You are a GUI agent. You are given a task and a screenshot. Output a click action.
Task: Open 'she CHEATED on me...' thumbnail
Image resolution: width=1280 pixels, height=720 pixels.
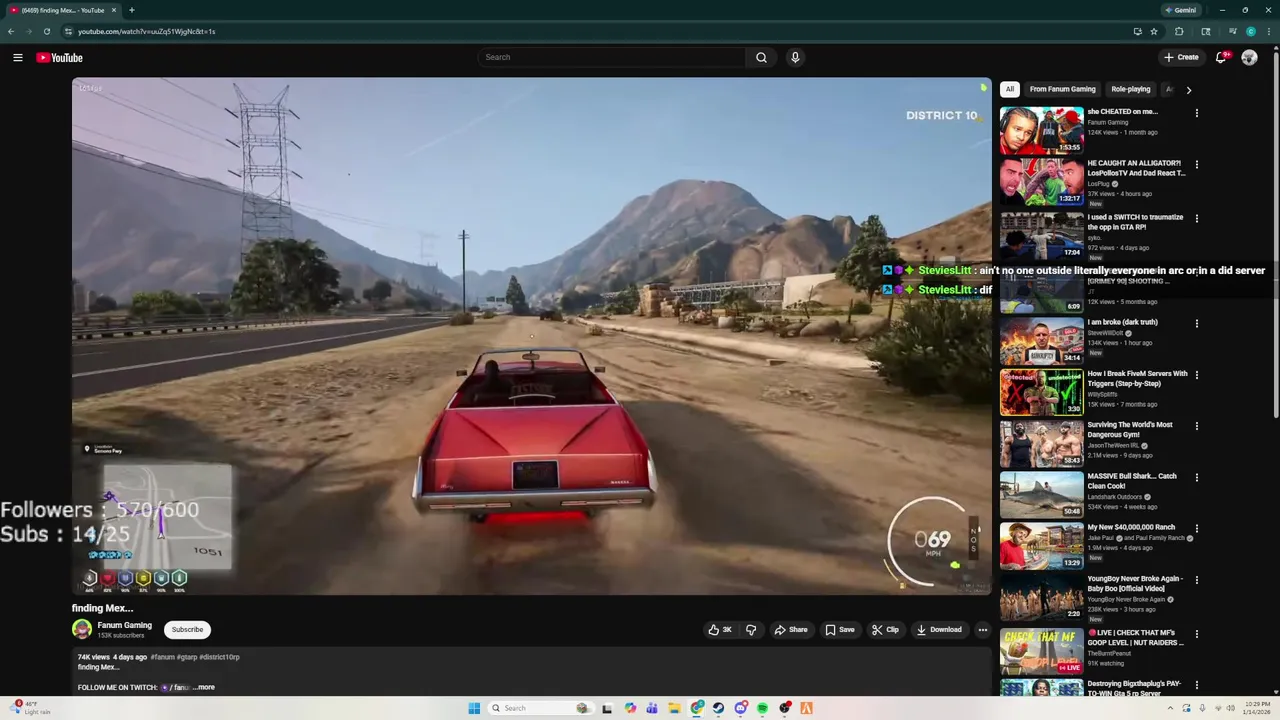click(1042, 130)
